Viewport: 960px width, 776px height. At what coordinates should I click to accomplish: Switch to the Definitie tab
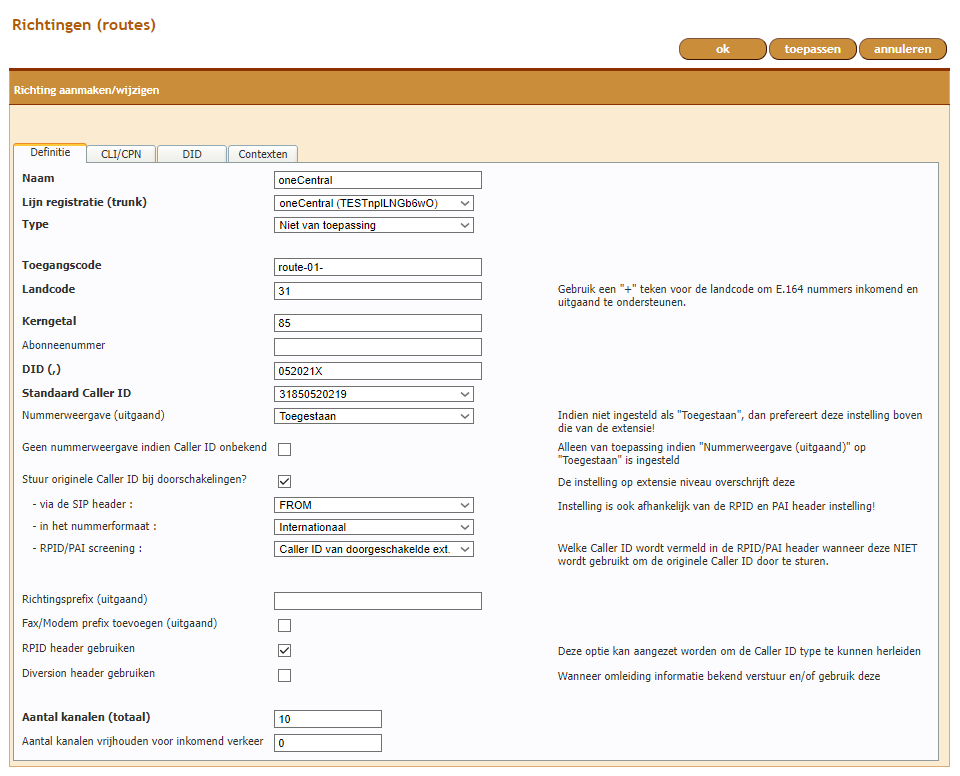50,153
